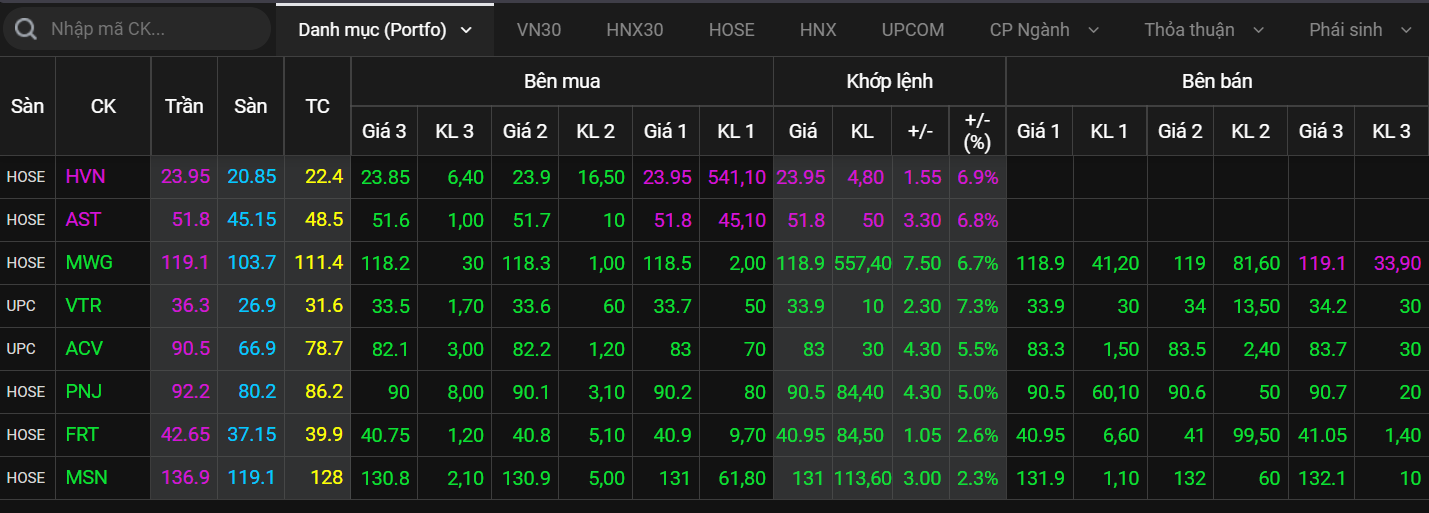
Task: Click MWG matched volume 557,40
Action: click(862, 263)
